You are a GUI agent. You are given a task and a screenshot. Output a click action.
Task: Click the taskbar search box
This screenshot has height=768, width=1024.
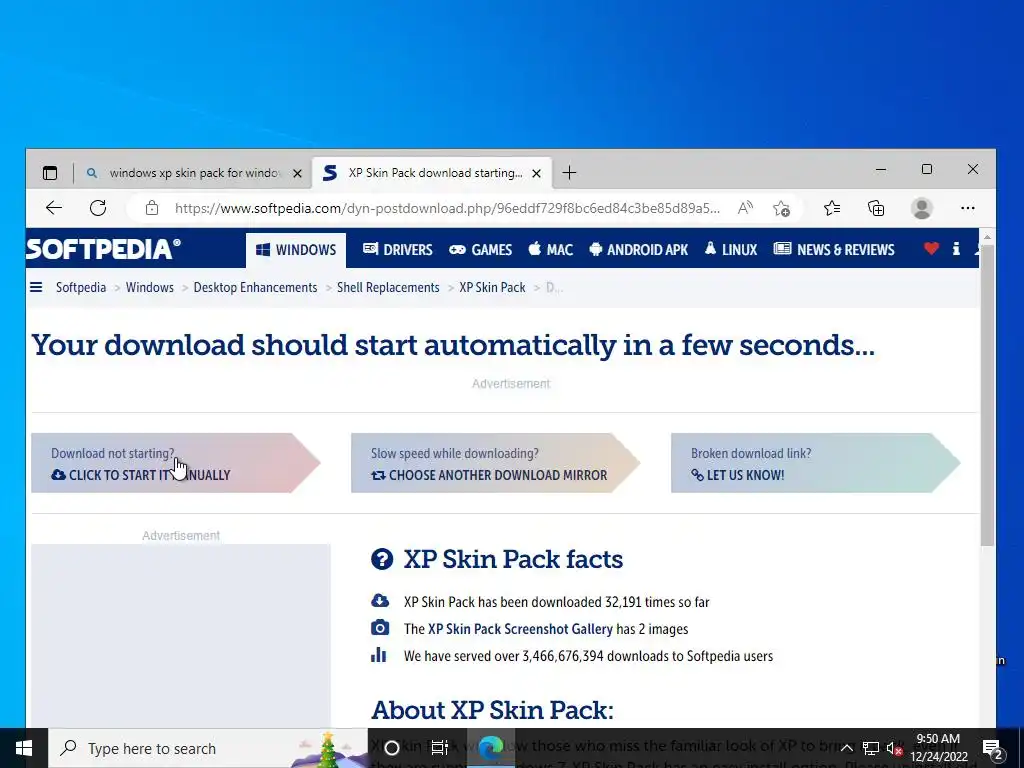tap(208, 748)
